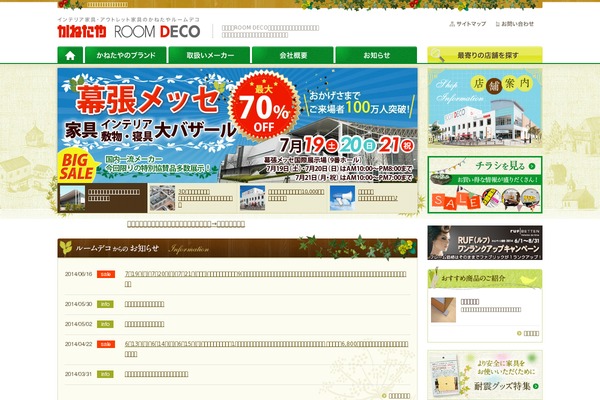Go to the home icon tab
This screenshot has width=600, height=400.
[x=70, y=55]
